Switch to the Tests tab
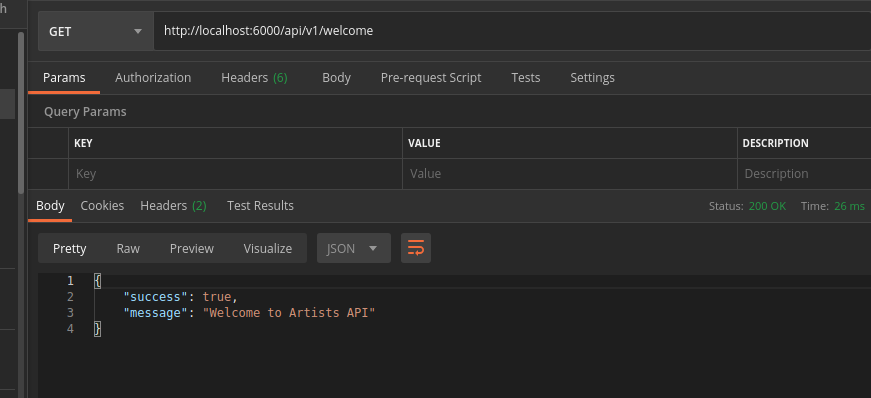This screenshot has width=871, height=398. coord(525,78)
